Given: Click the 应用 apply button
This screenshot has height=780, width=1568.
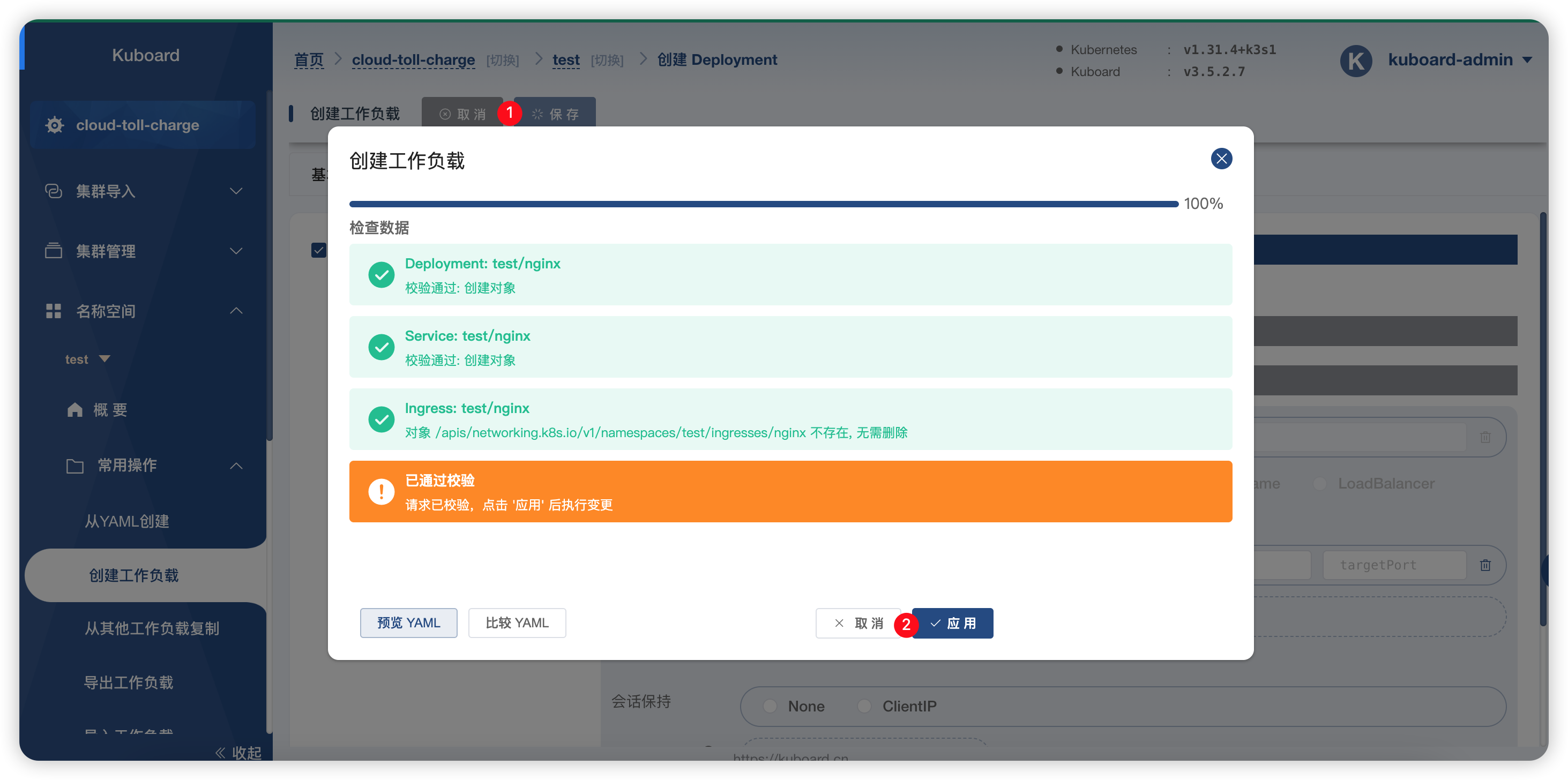Looking at the screenshot, I should (953, 623).
